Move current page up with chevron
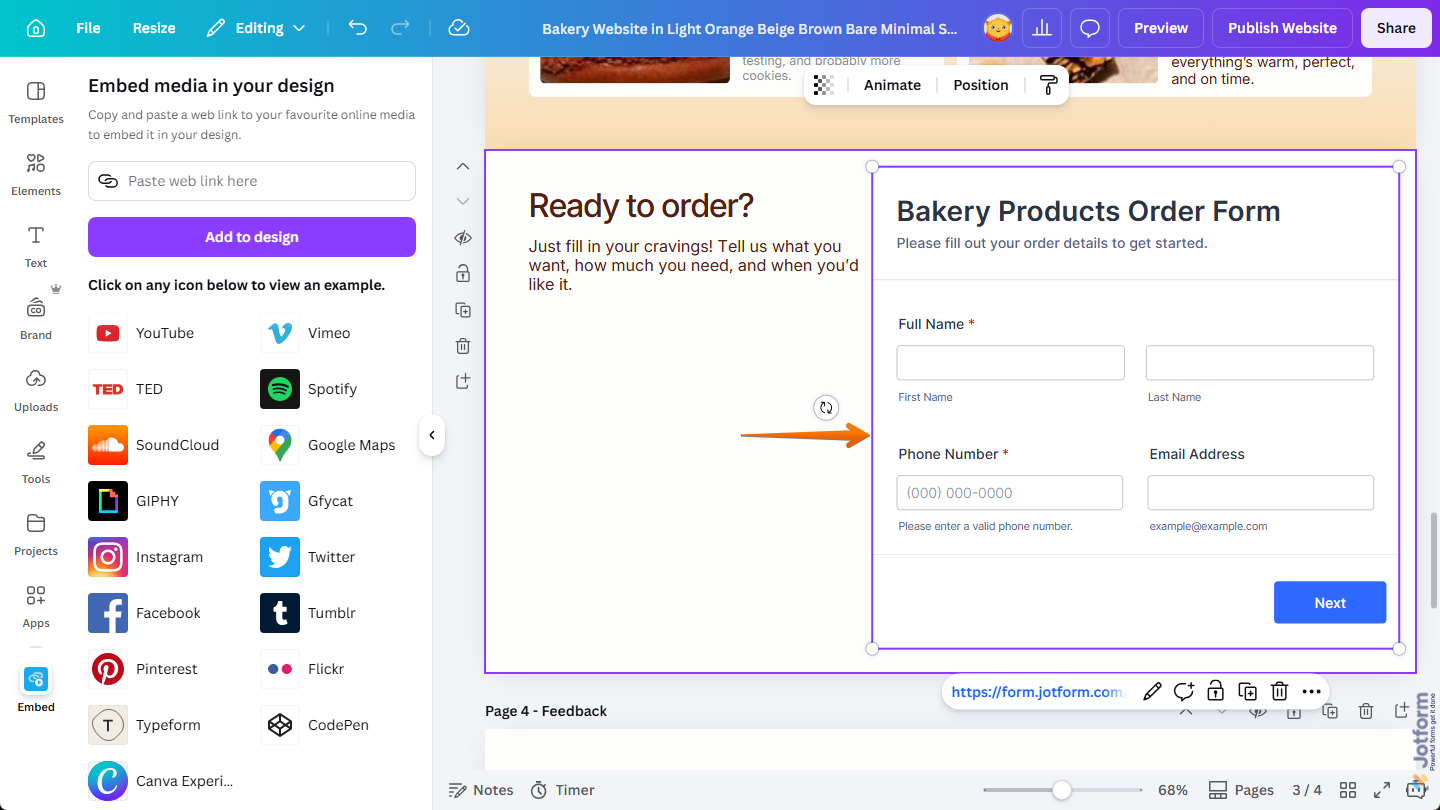The width and height of the screenshot is (1440, 810). [x=462, y=166]
